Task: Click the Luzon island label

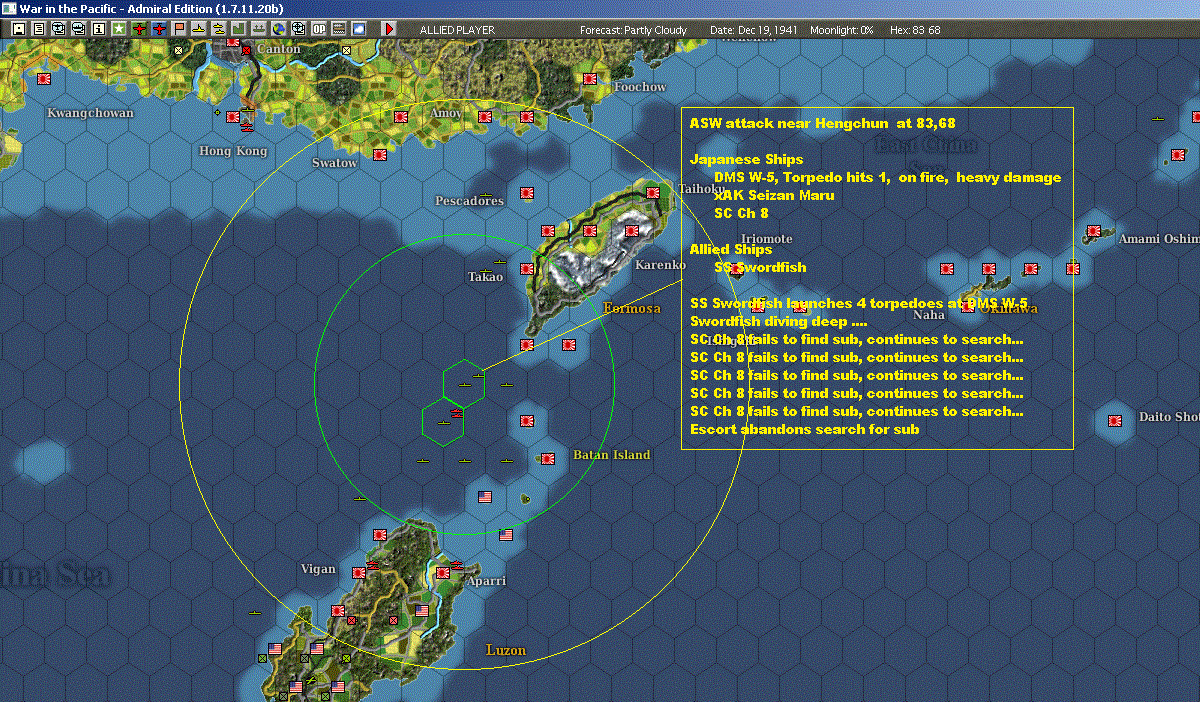Action: click(x=505, y=650)
